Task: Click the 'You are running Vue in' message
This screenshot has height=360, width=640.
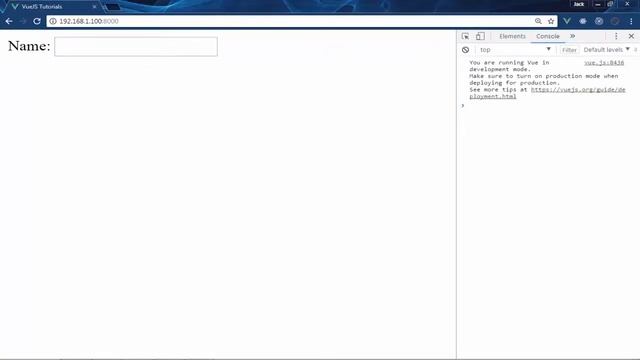Action: 509,62
